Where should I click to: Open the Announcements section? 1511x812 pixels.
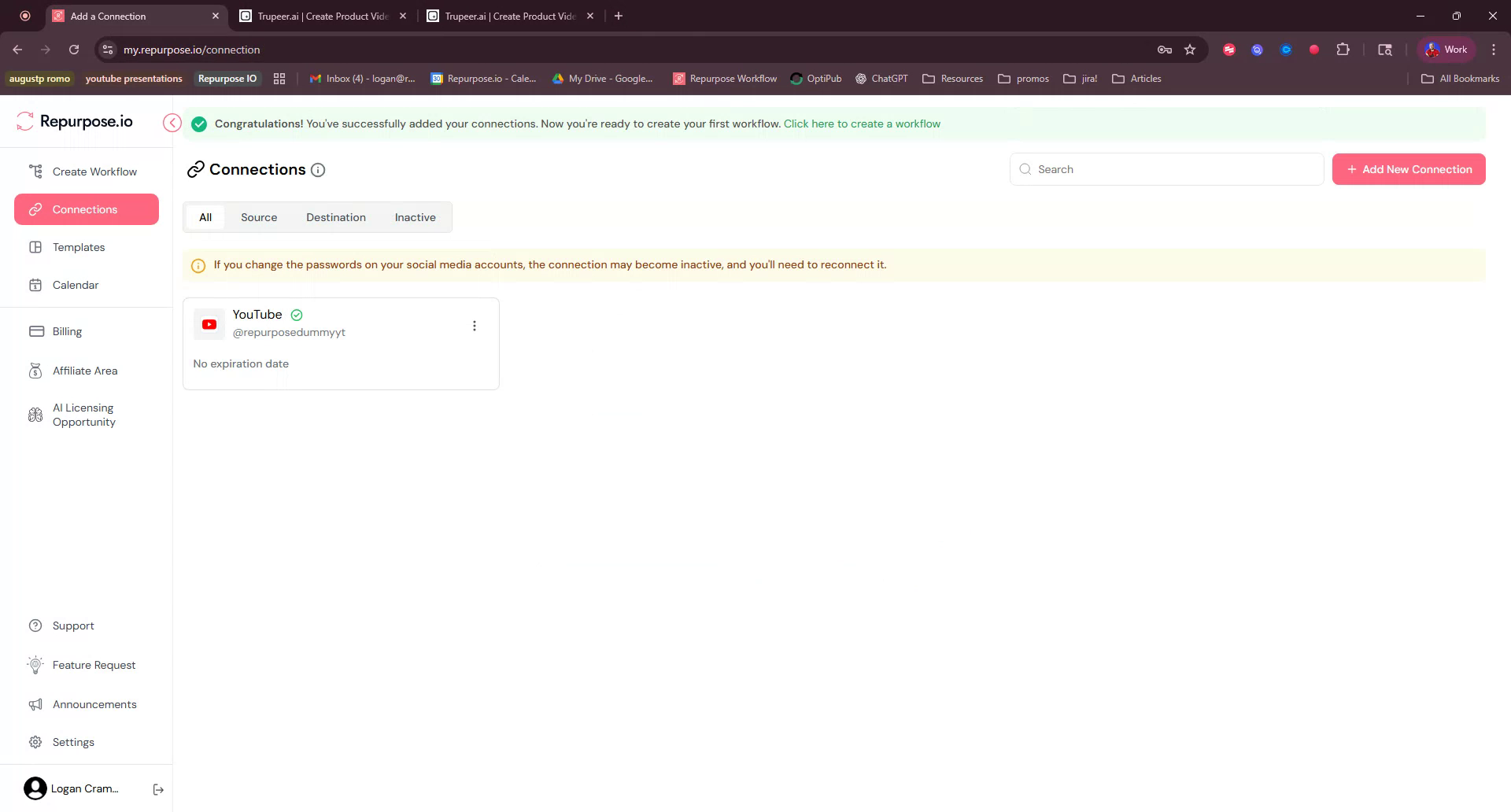94,704
